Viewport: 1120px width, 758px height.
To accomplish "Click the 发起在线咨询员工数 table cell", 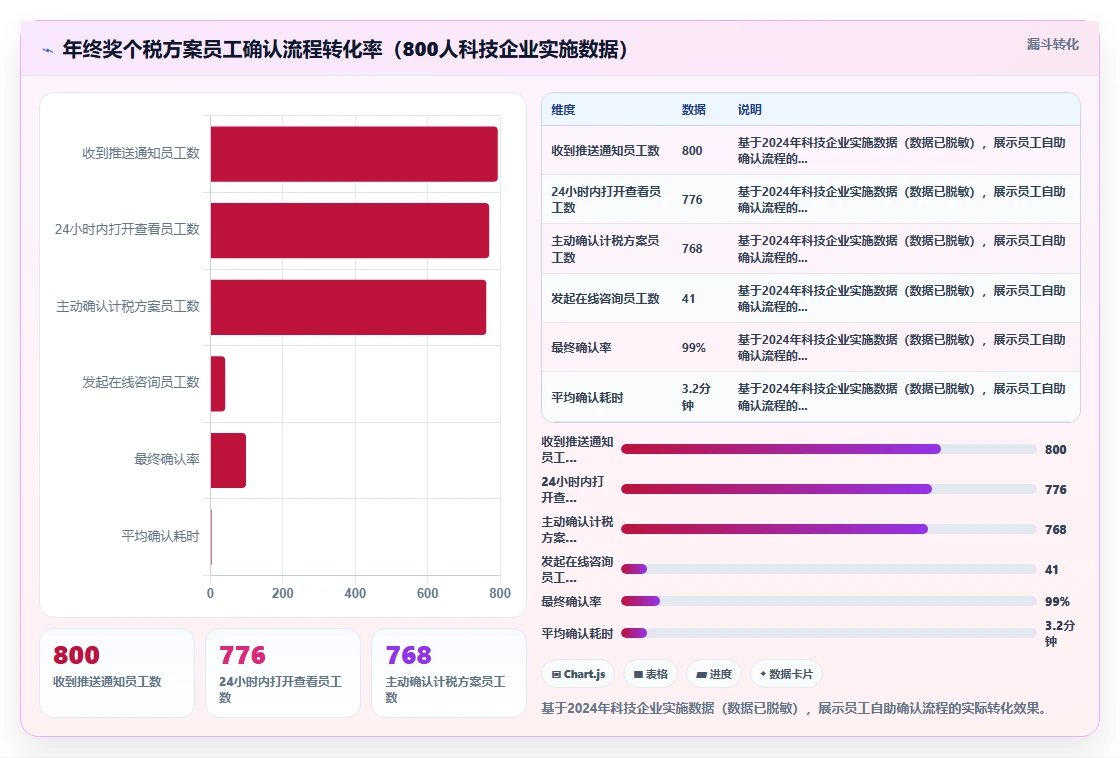I will 605,299.
